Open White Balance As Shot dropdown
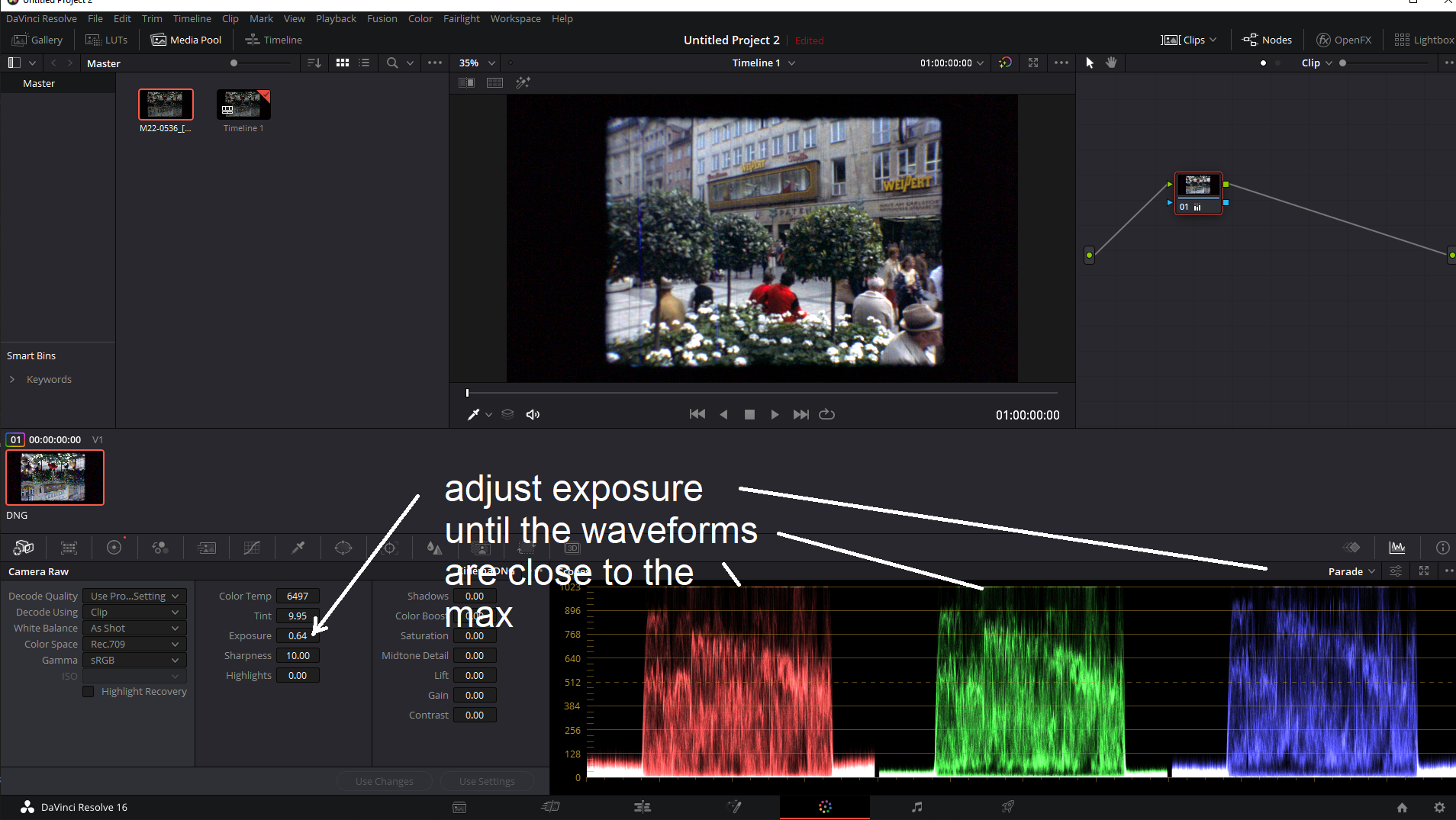 pos(134,628)
